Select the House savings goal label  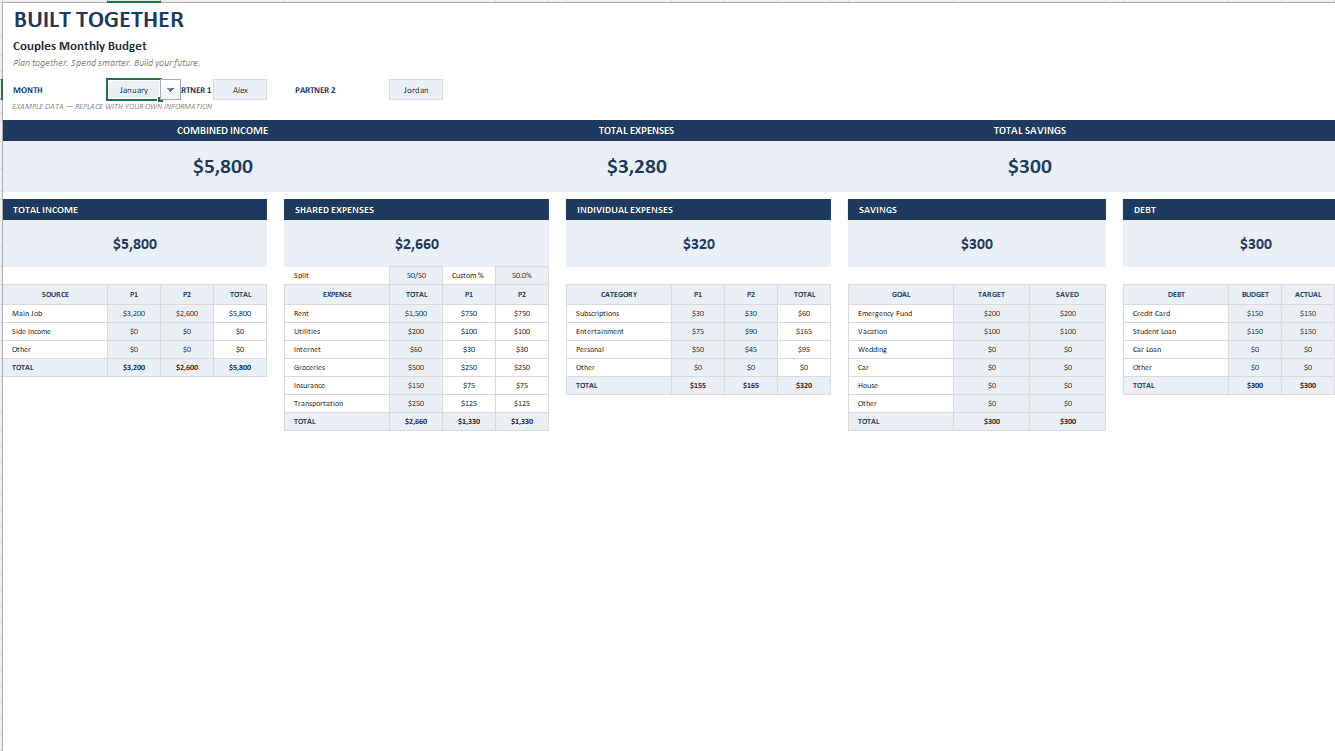pos(901,386)
